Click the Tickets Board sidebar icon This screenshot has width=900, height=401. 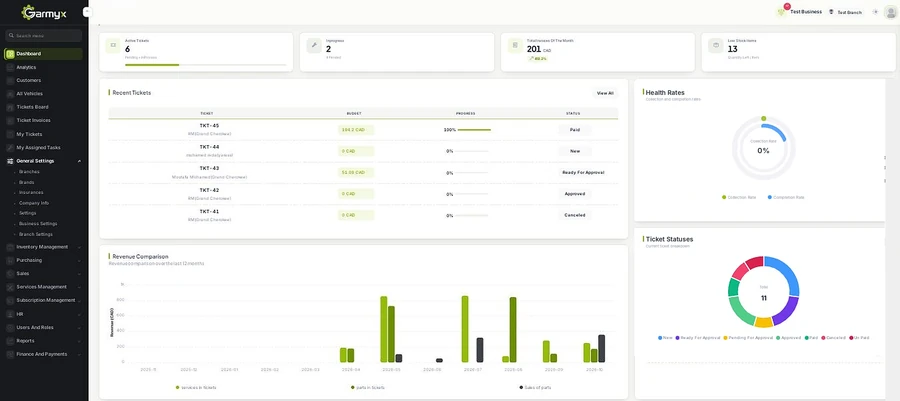click(x=10, y=107)
